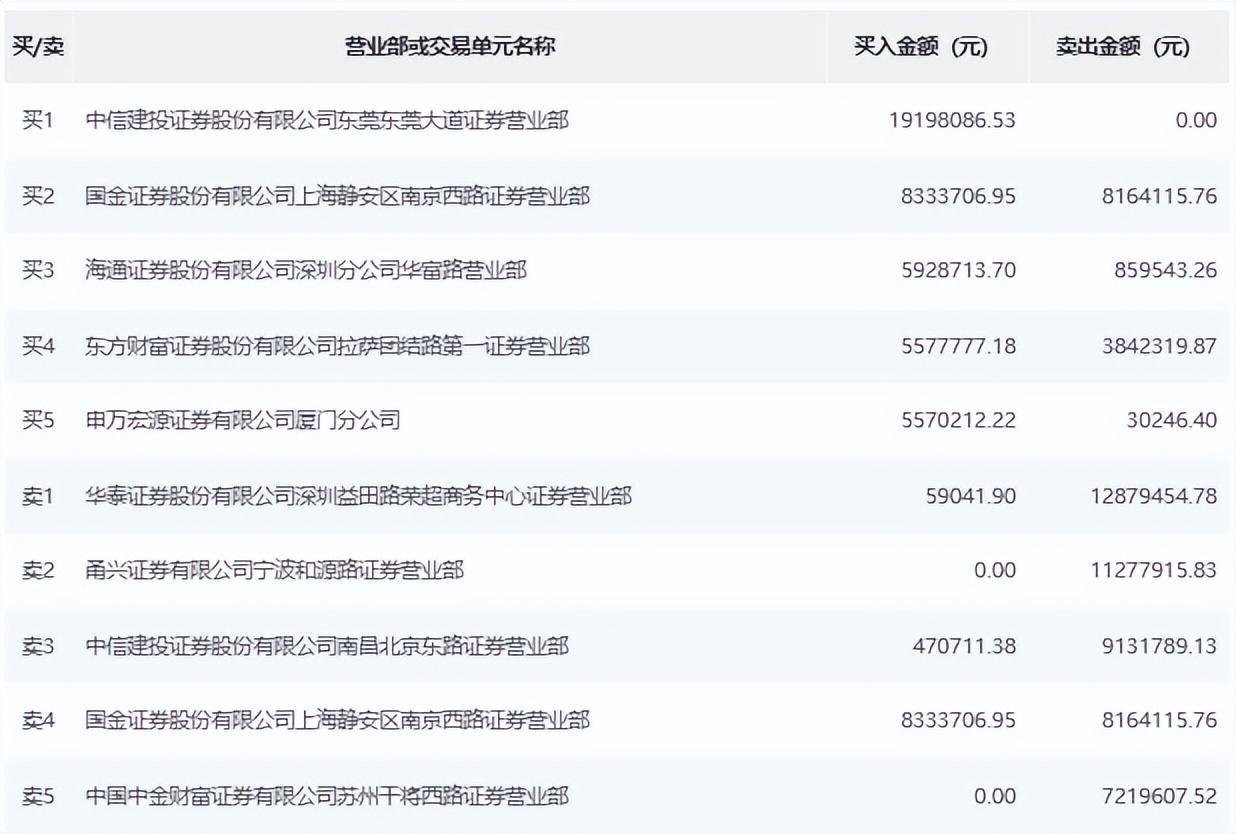Select the 买3 row label
This screenshot has width=1236, height=834.
tap(38, 270)
